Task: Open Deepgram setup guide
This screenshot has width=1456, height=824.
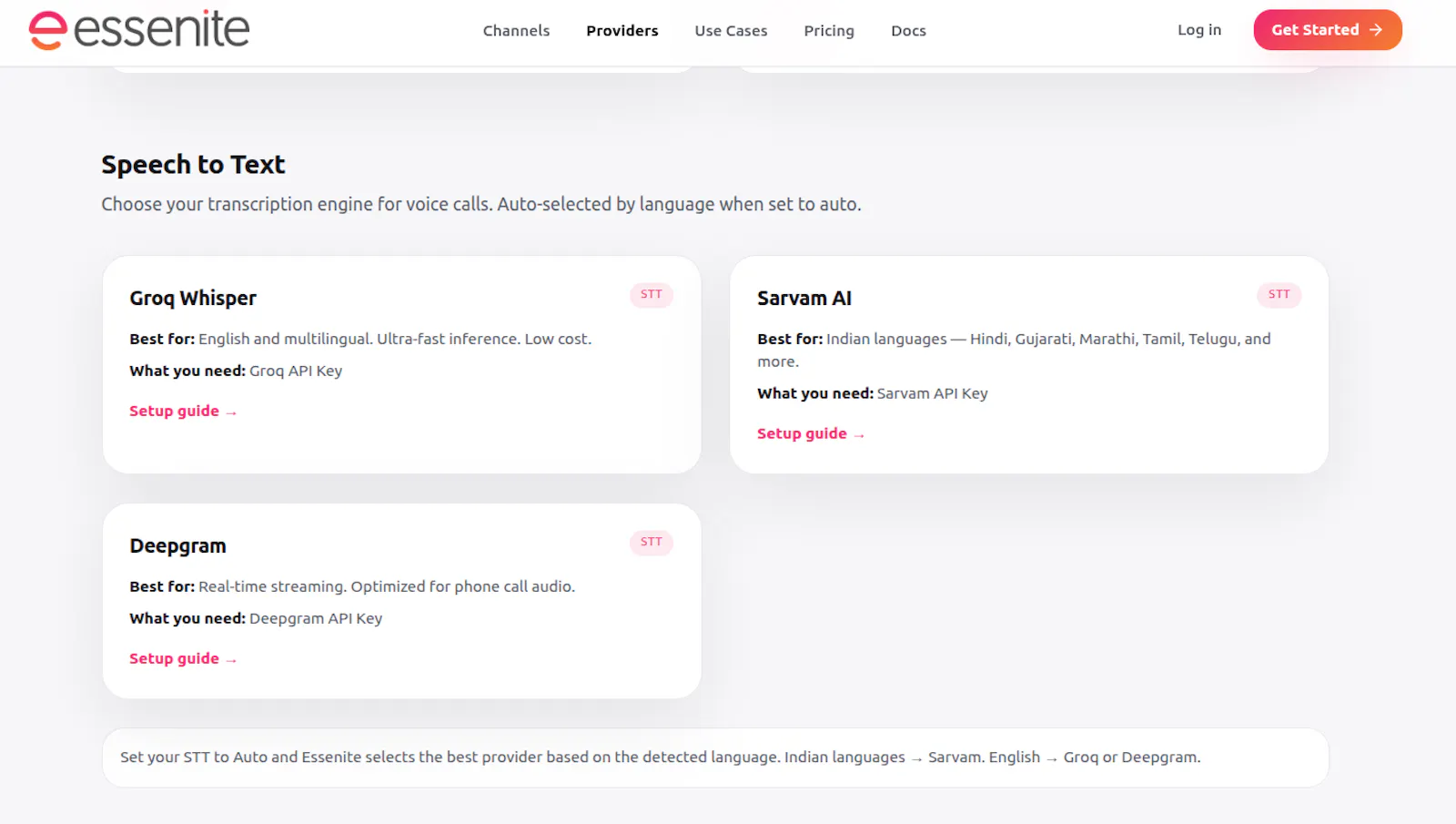Action: coord(183,659)
